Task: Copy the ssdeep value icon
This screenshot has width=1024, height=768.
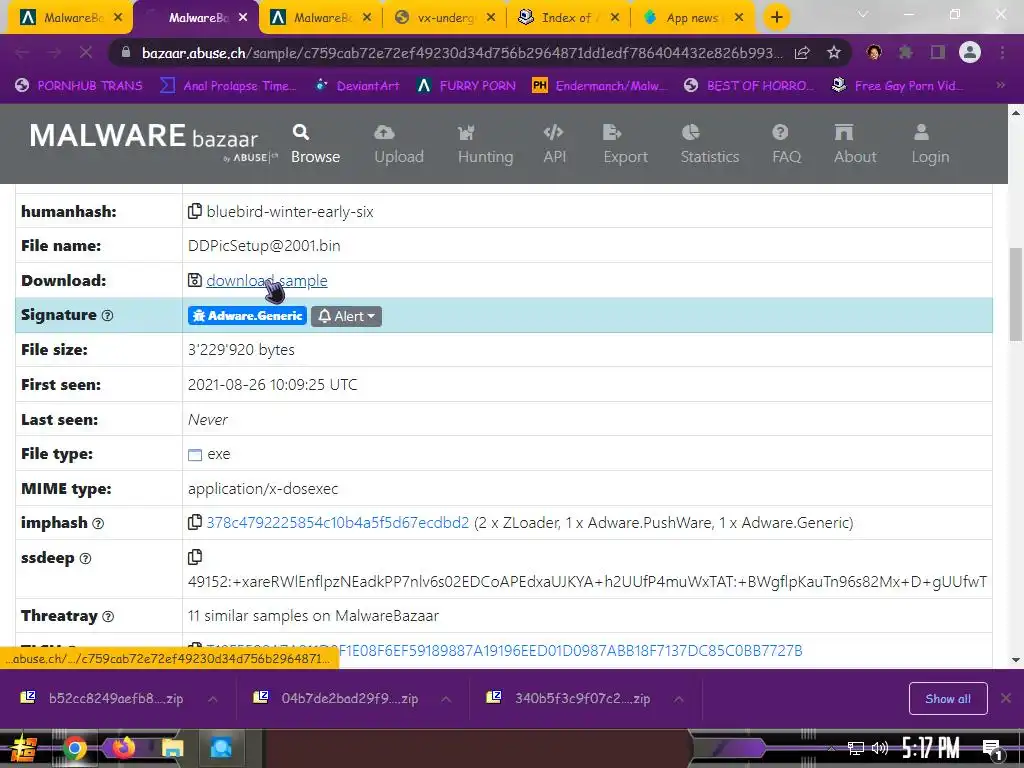Action: coord(195,557)
